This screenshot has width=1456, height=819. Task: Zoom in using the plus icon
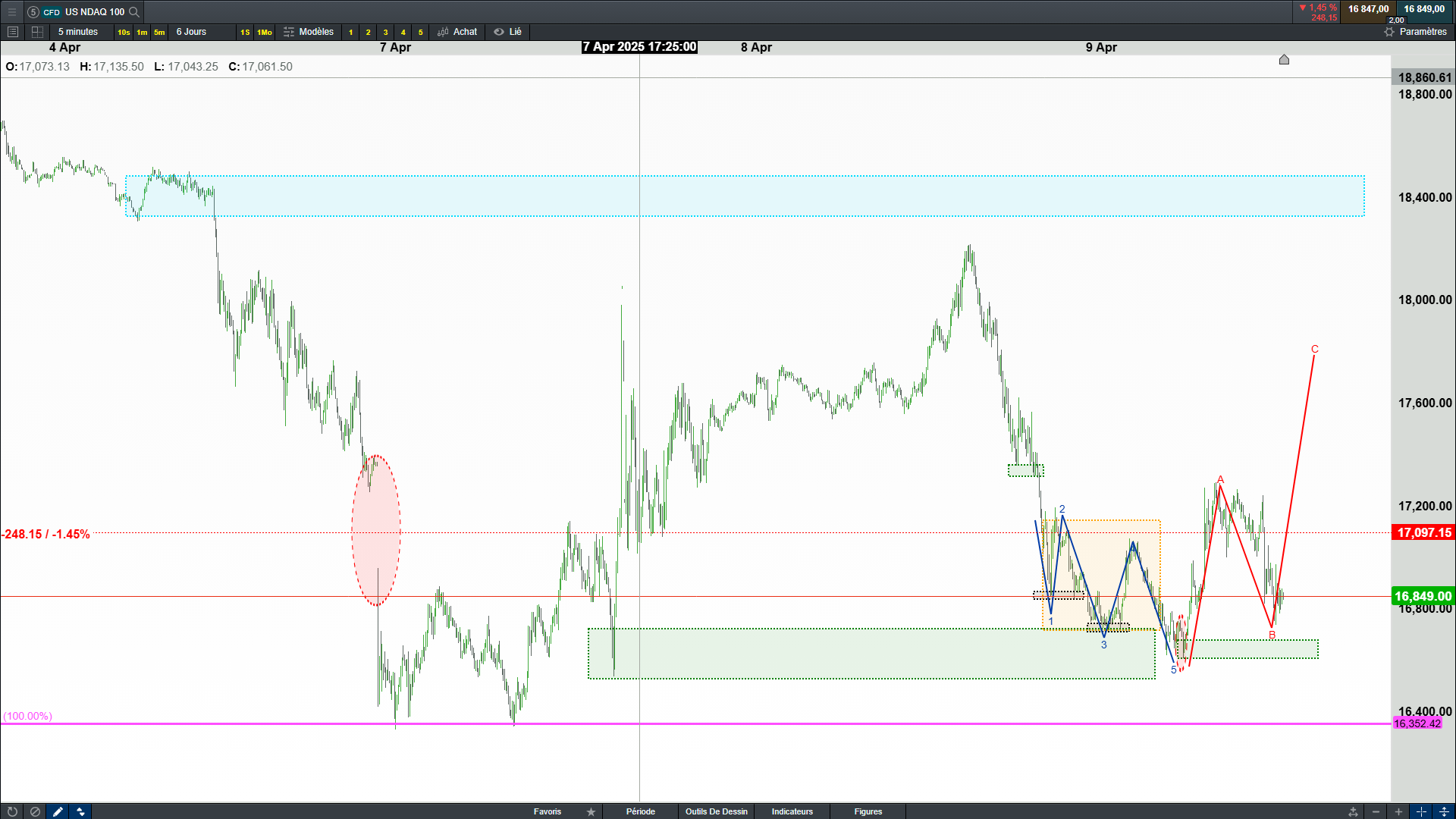coord(1398,811)
